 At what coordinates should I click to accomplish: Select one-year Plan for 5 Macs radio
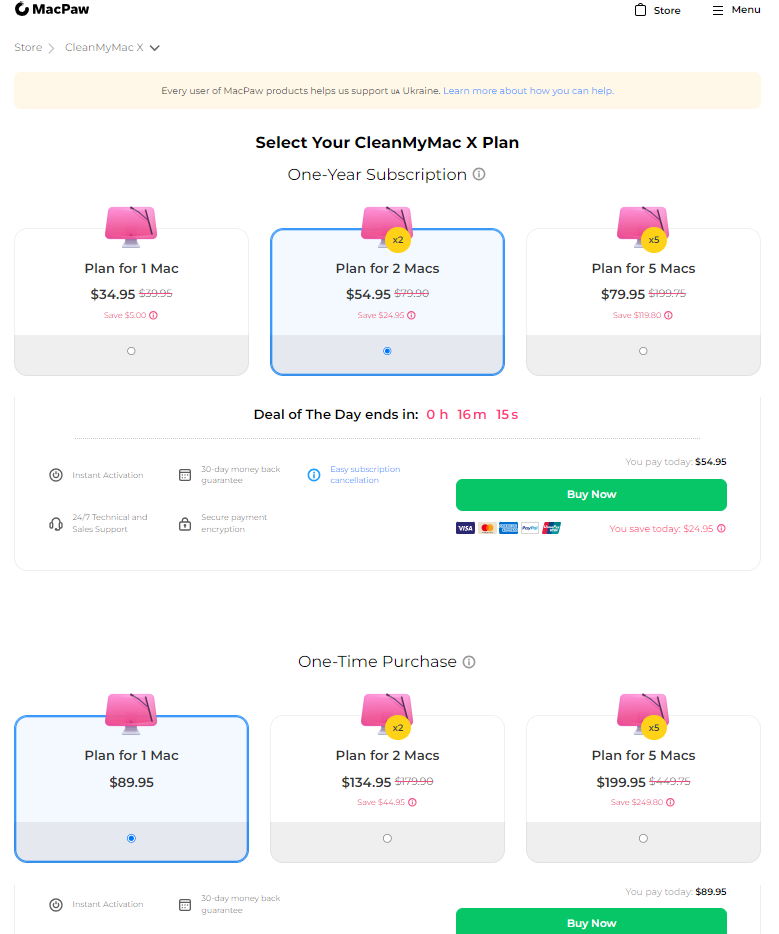click(x=643, y=351)
